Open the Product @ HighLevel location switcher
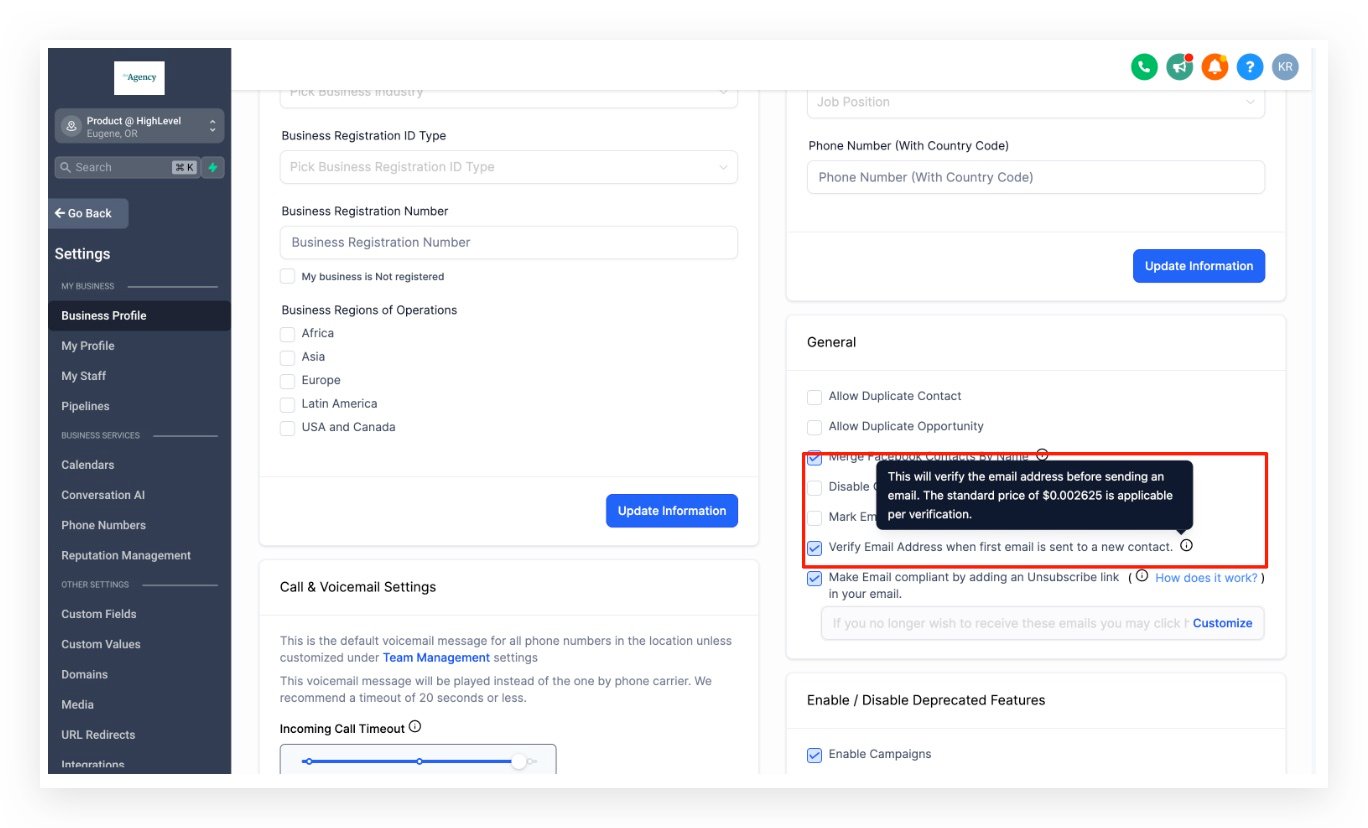This screenshot has height=828, width=1368. point(139,126)
